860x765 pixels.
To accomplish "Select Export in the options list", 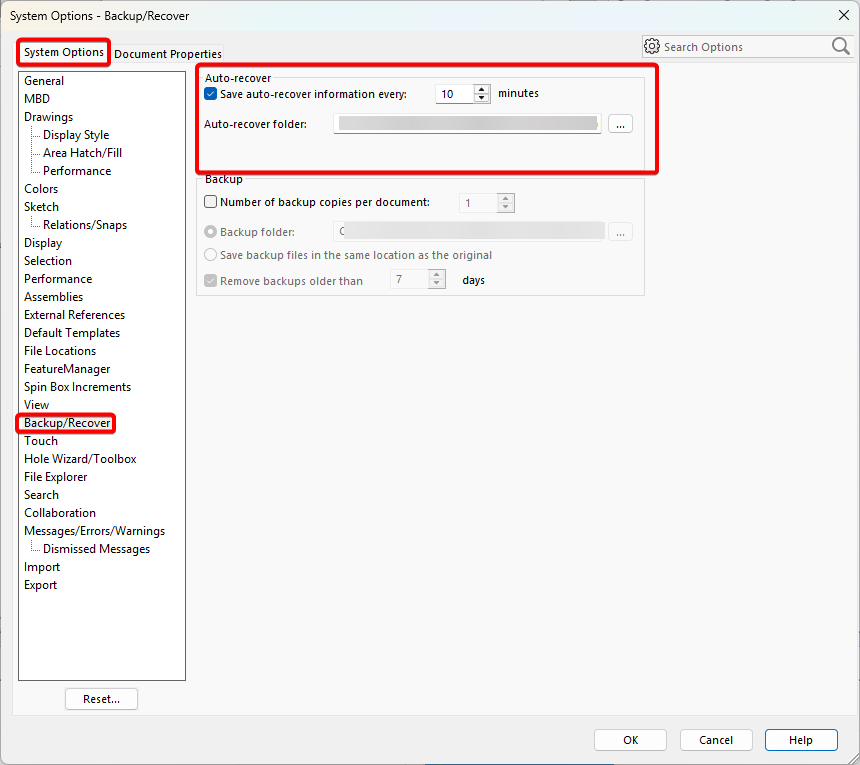I will pyautogui.click(x=40, y=585).
